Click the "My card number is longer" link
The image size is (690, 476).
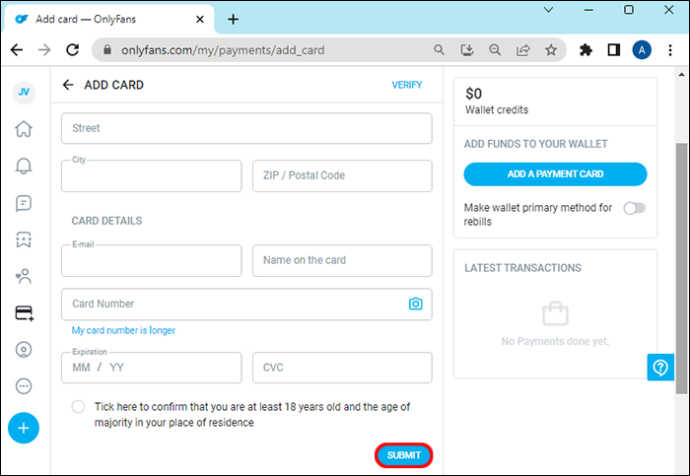point(124,330)
